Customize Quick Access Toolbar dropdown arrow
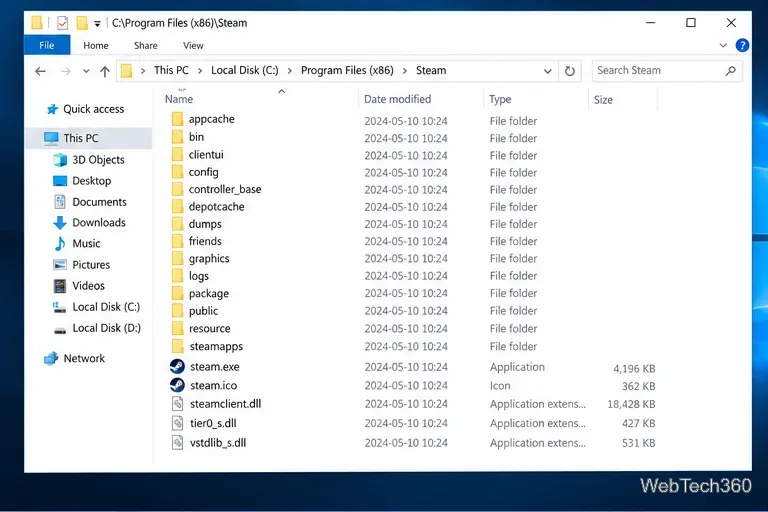This screenshot has height=512, width=768. coord(97,24)
